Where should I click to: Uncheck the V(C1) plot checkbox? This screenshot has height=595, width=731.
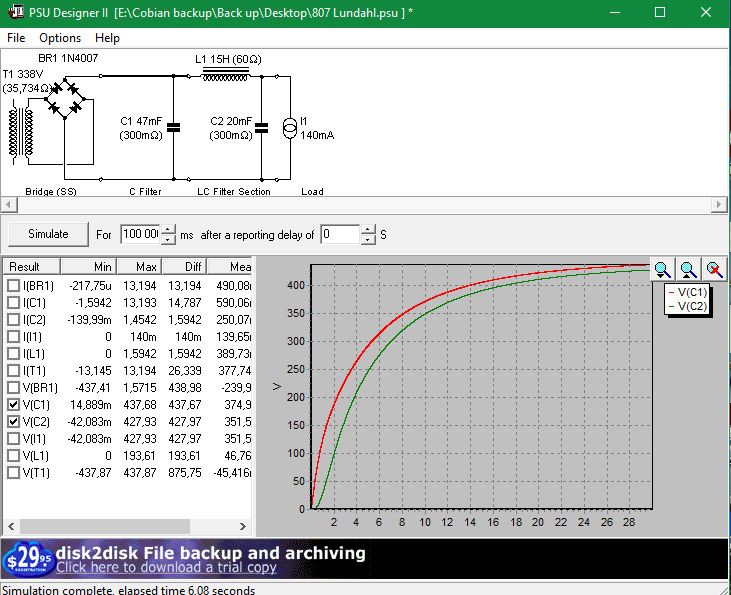[x=14, y=405]
